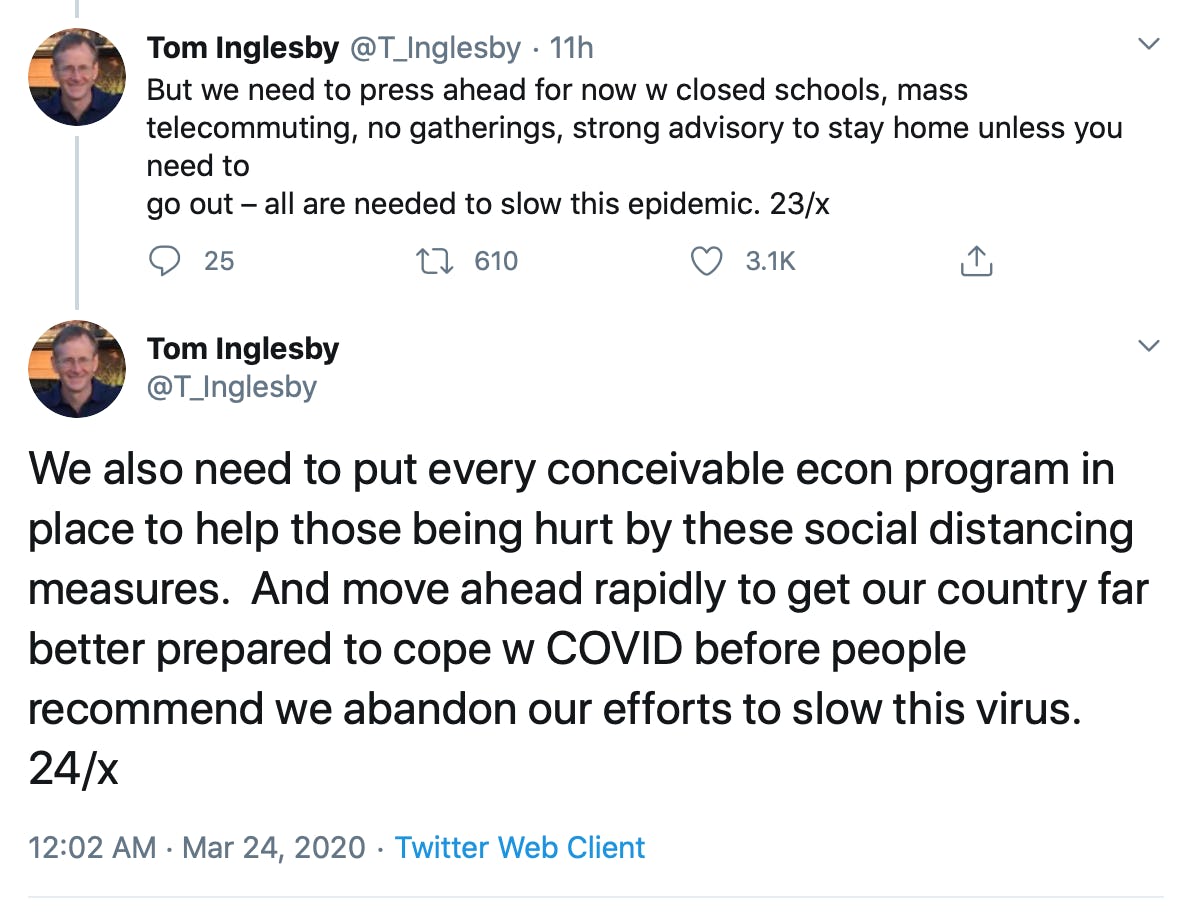The height and width of the screenshot is (916, 1192).
Task: Retweet the 23/x tweet using the retweet icon
Action: tap(435, 261)
